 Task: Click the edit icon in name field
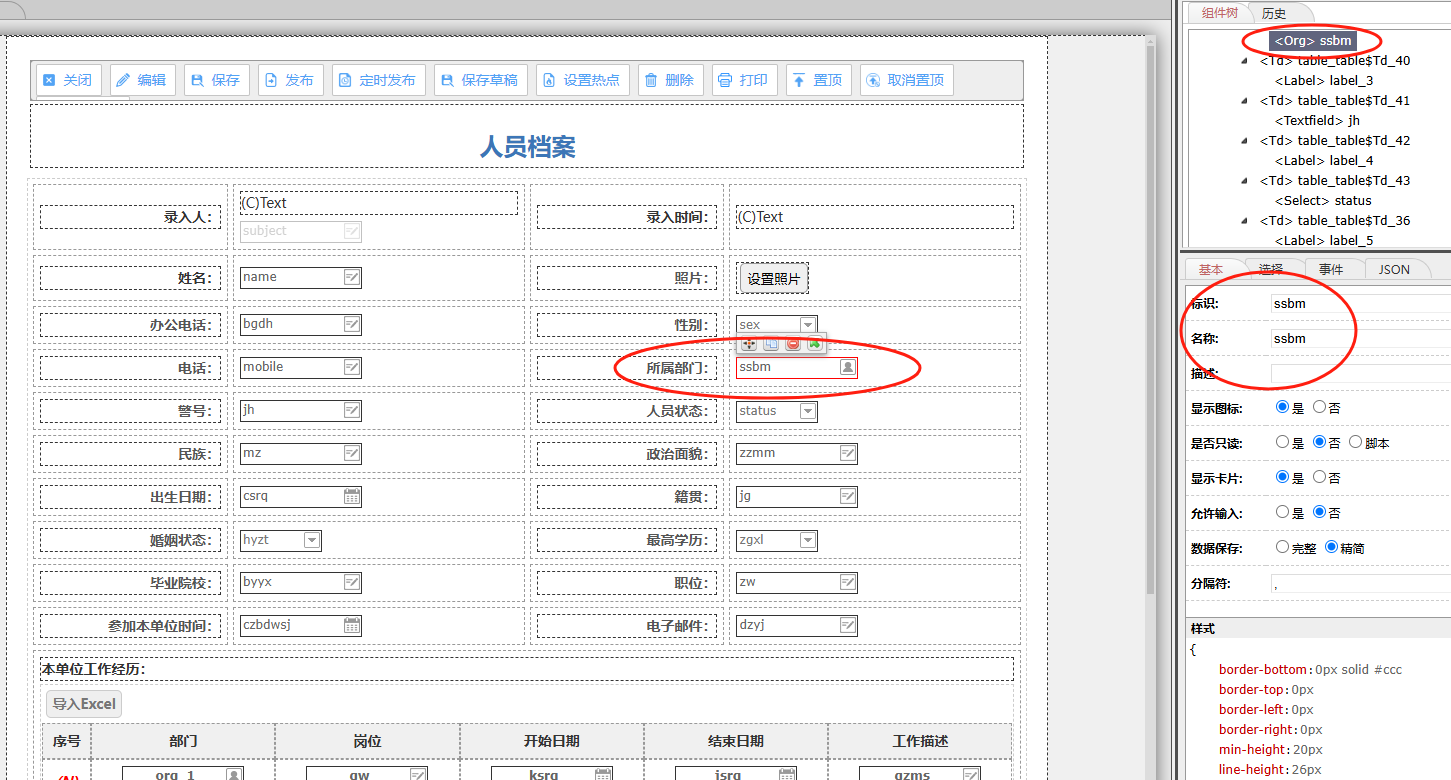click(x=352, y=277)
